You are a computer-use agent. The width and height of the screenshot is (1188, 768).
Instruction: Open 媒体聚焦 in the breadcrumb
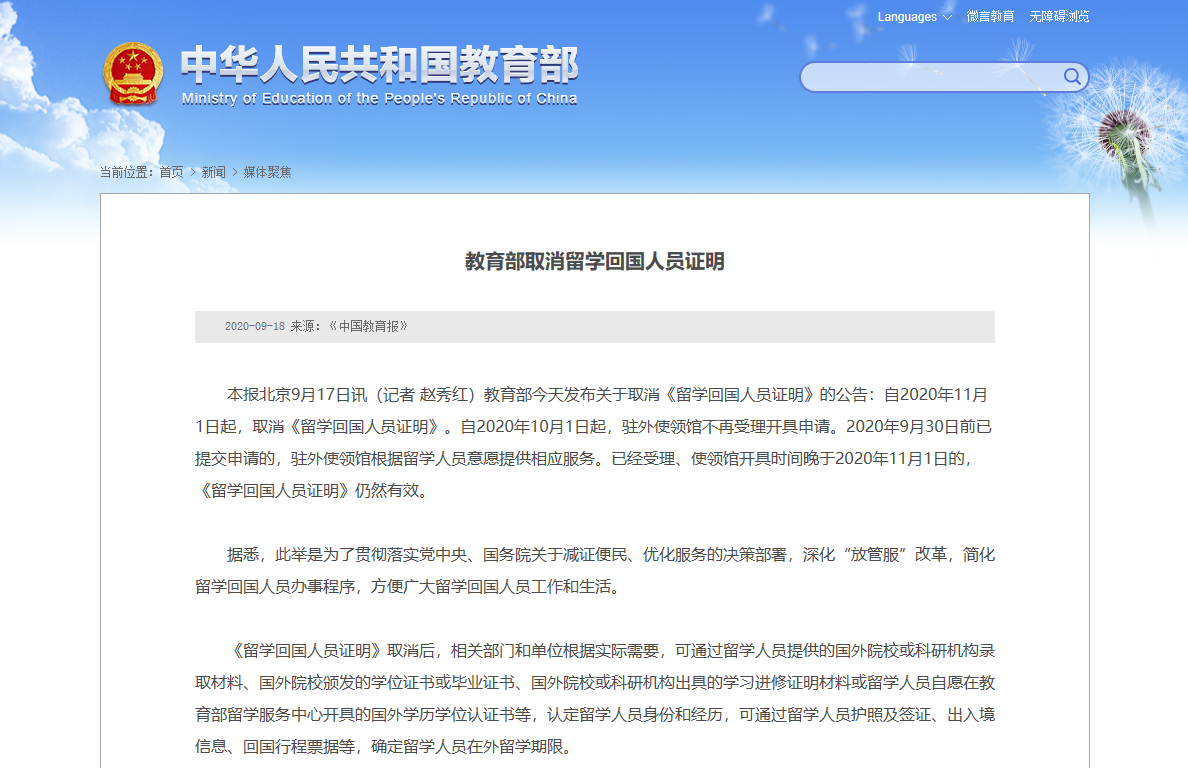click(268, 172)
